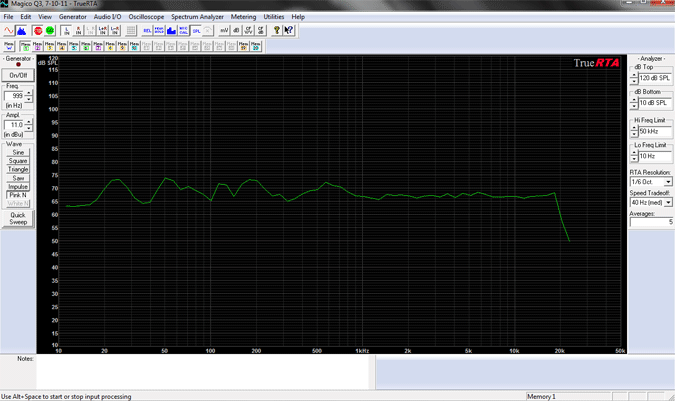Image resolution: width=675 pixels, height=401 pixels.
Task: Click inside the Notes text area
Action: [x=202, y=372]
